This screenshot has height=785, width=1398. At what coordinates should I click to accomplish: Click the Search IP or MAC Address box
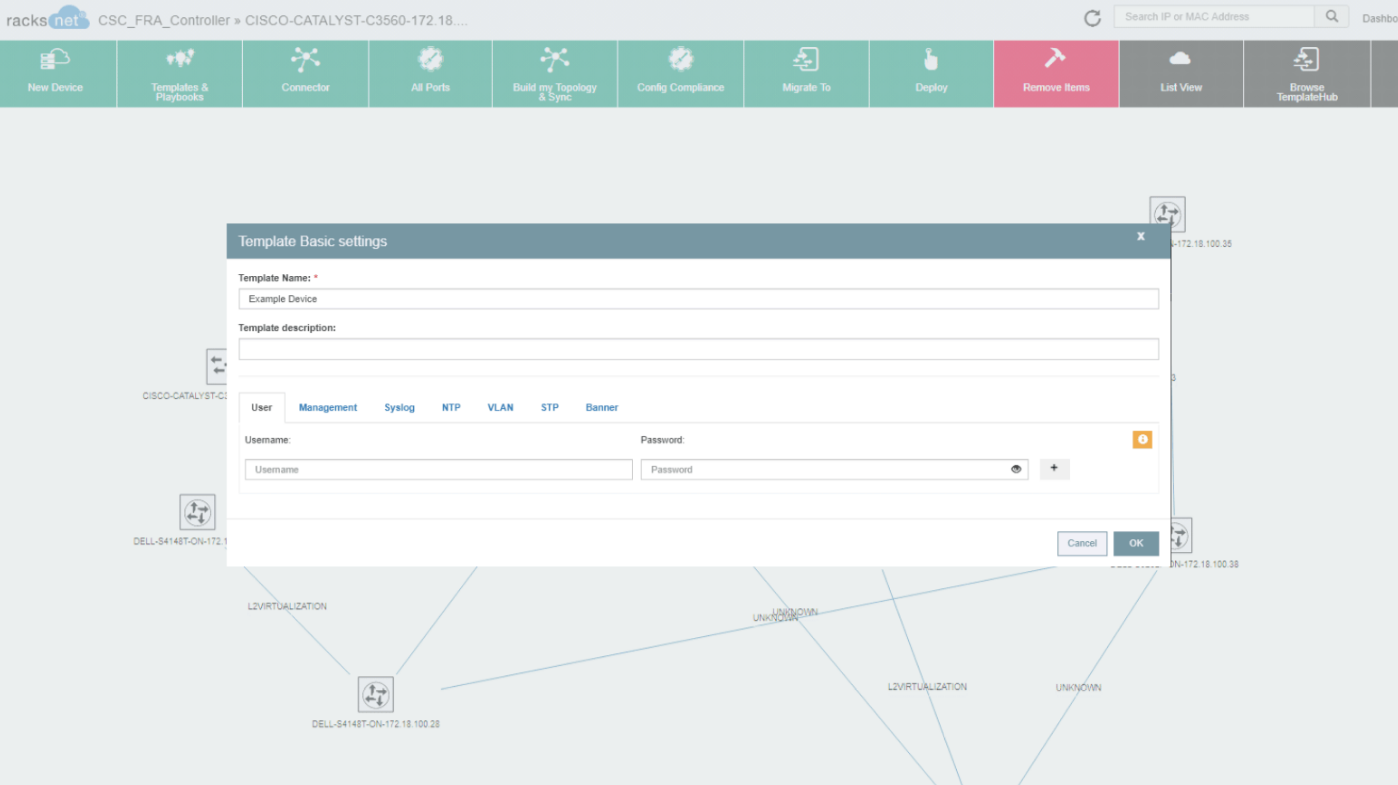coord(1214,17)
